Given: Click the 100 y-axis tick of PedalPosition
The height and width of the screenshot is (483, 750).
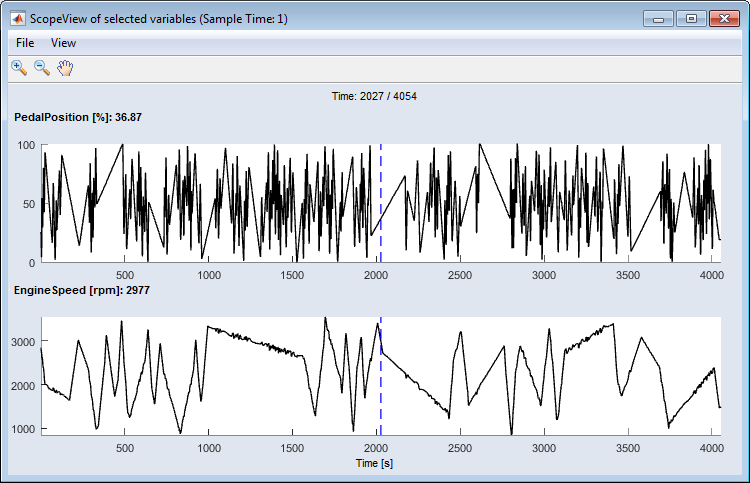Looking at the screenshot, I should point(27,146).
